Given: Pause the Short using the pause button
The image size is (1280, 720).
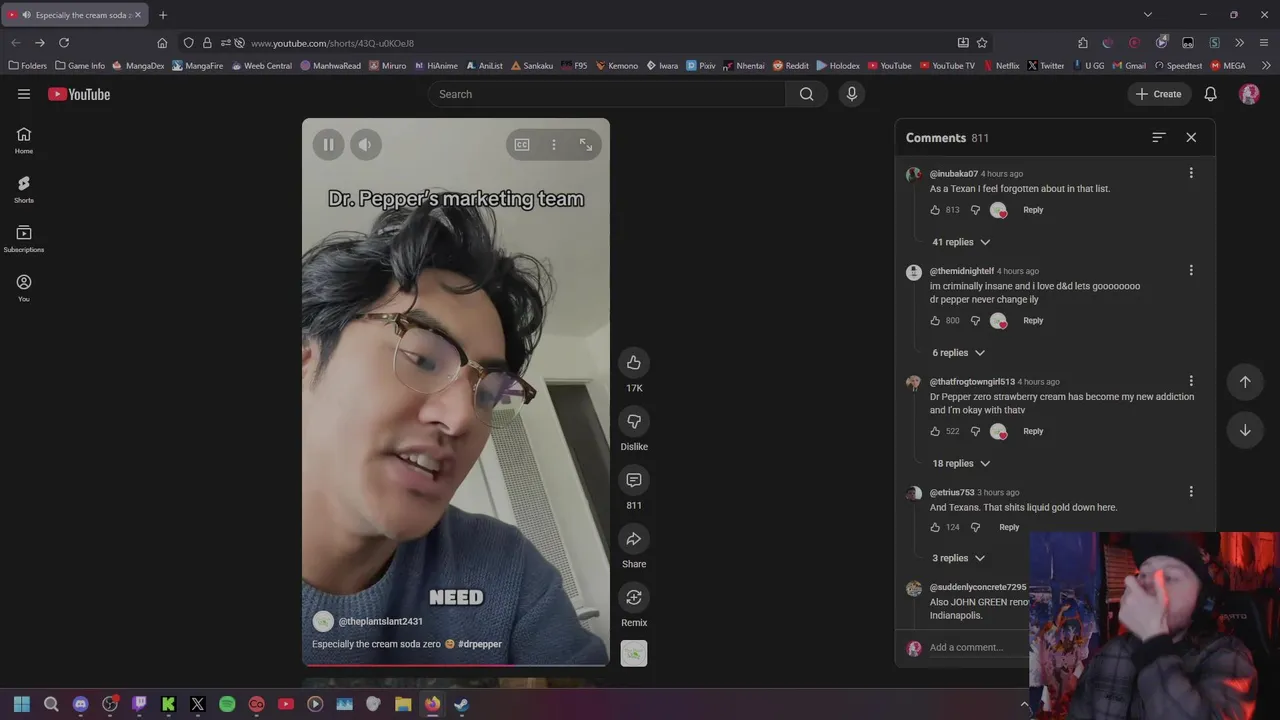Looking at the screenshot, I should [328, 145].
